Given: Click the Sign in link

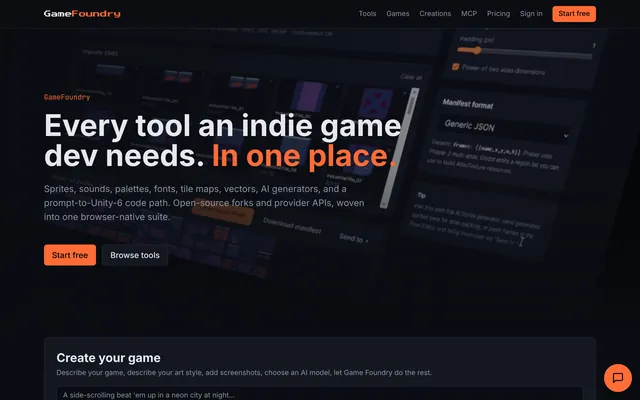Looking at the screenshot, I should (x=531, y=13).
